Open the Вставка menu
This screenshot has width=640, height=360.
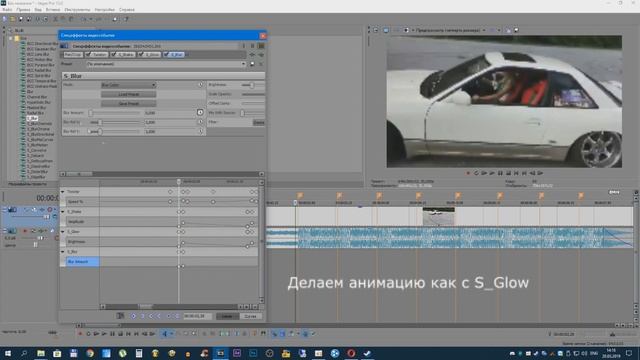[x=53, y=9]
